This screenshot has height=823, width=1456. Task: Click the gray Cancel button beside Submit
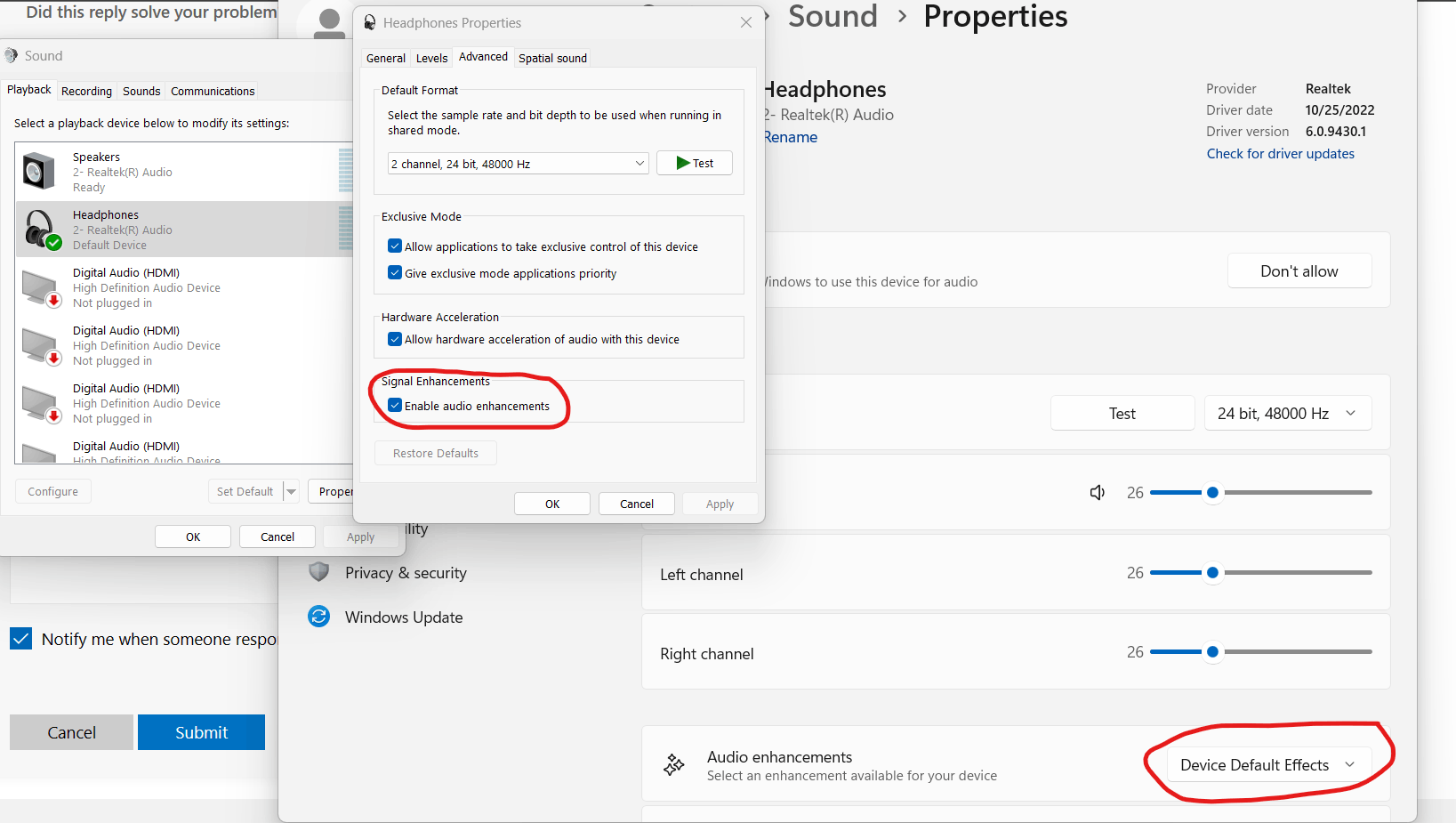pos(71,732)
